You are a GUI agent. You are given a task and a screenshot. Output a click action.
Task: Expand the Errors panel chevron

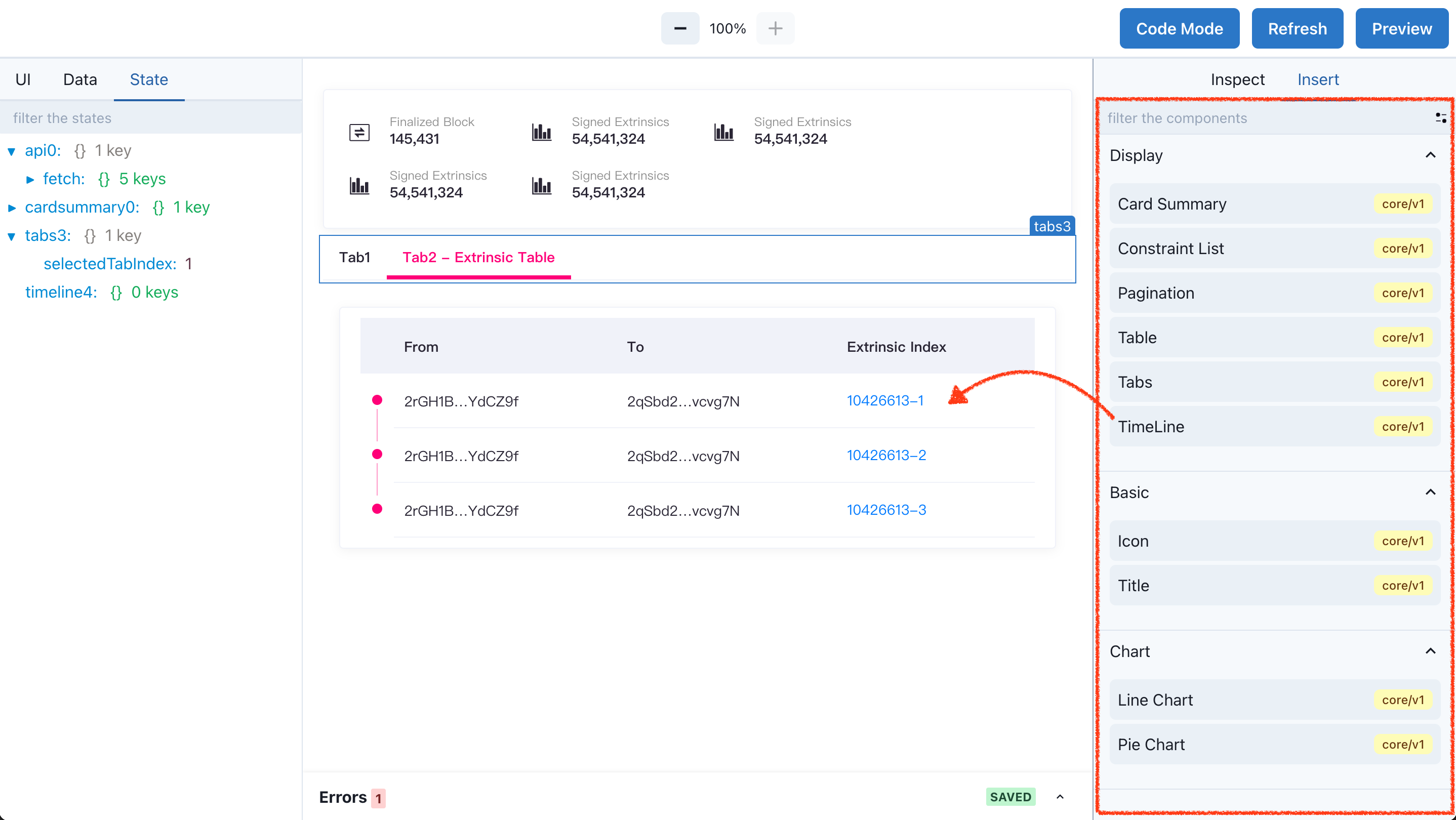(x=1060, y=797)
